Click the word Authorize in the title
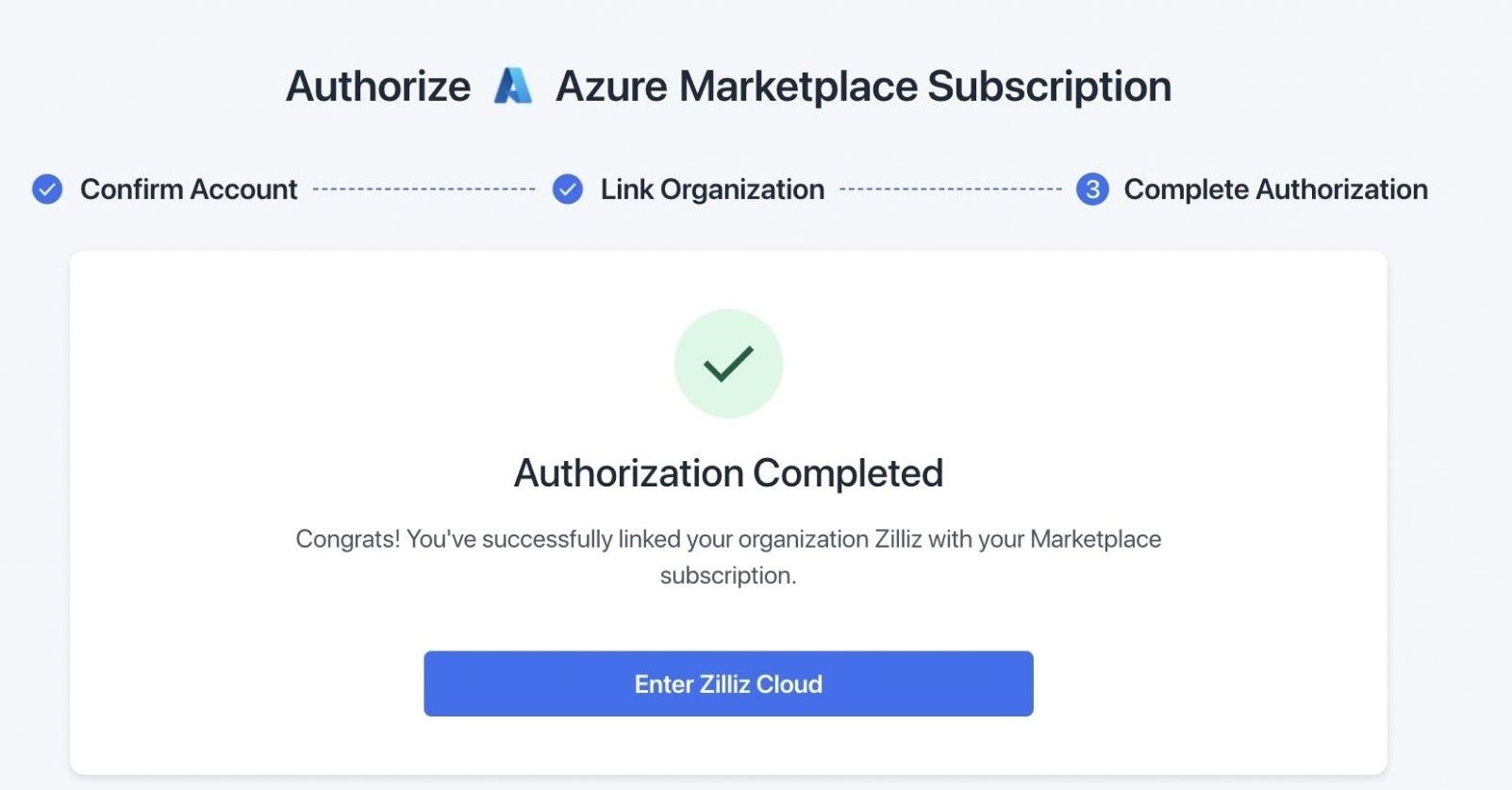The height and width of the screenshot is (790, 1512). pos(378,87)
